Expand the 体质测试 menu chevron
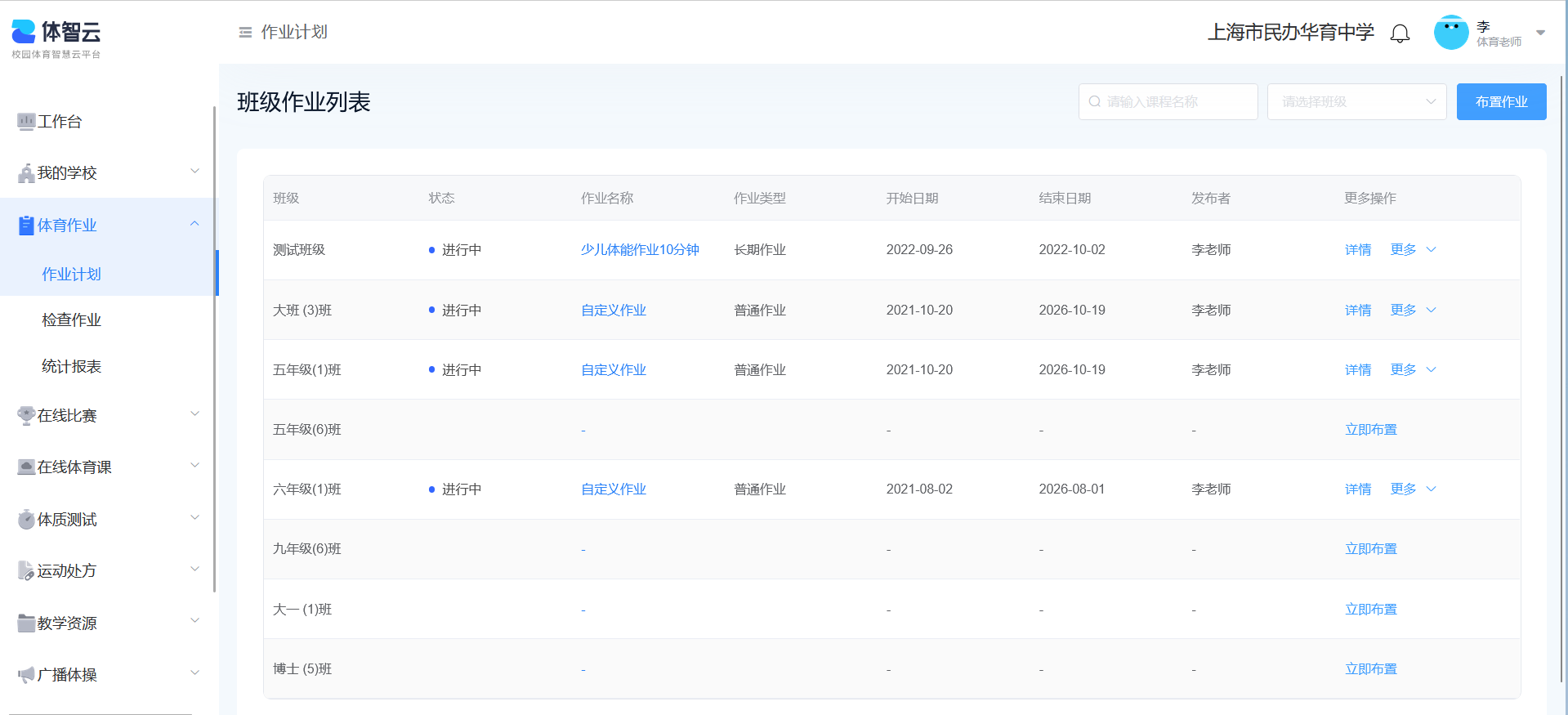This screenshot has width=1568, height=715. coord(194,518)
